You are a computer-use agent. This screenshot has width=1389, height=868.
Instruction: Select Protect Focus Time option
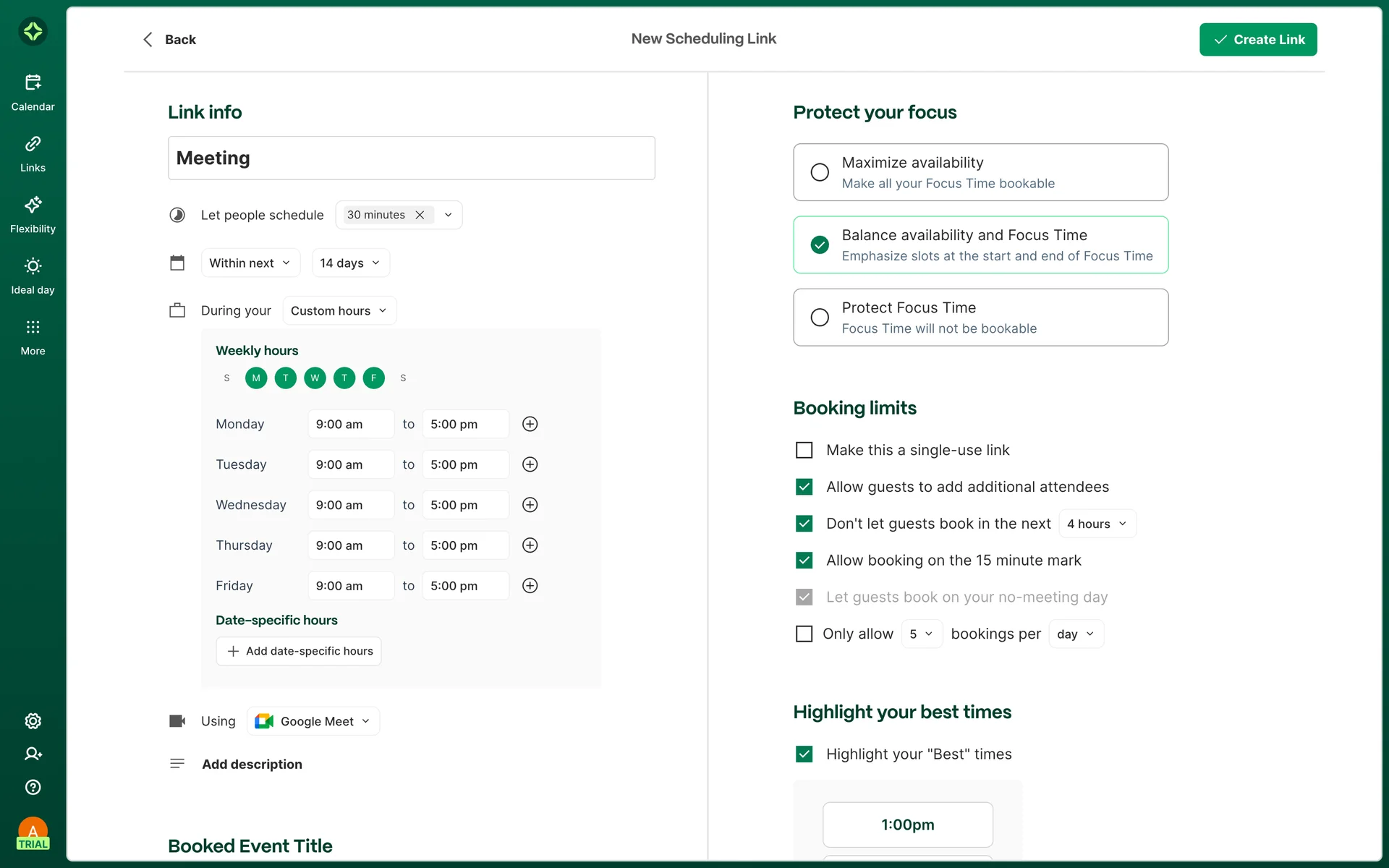(820, 318)
